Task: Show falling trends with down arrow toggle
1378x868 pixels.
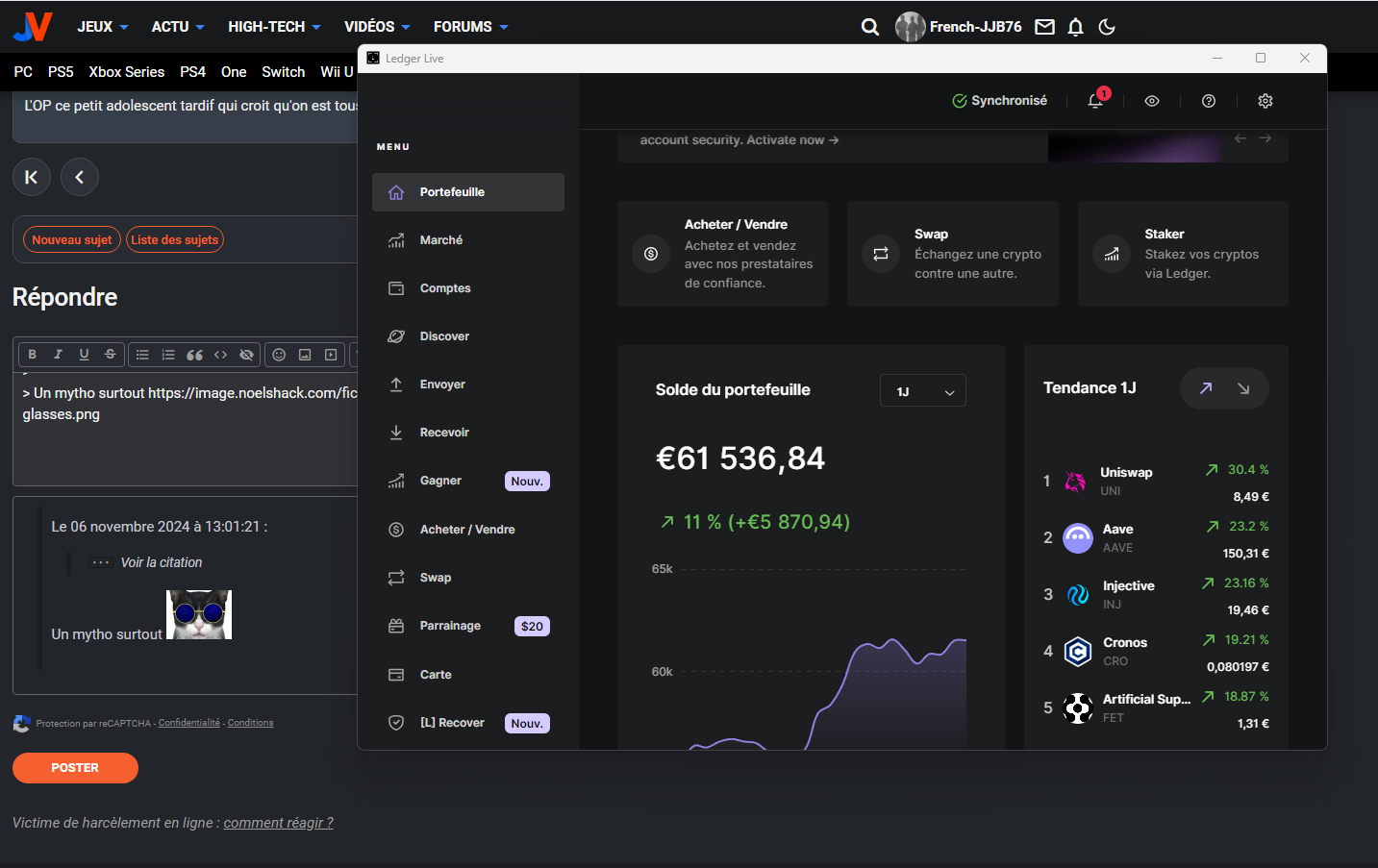Action: click(1243, 388)
